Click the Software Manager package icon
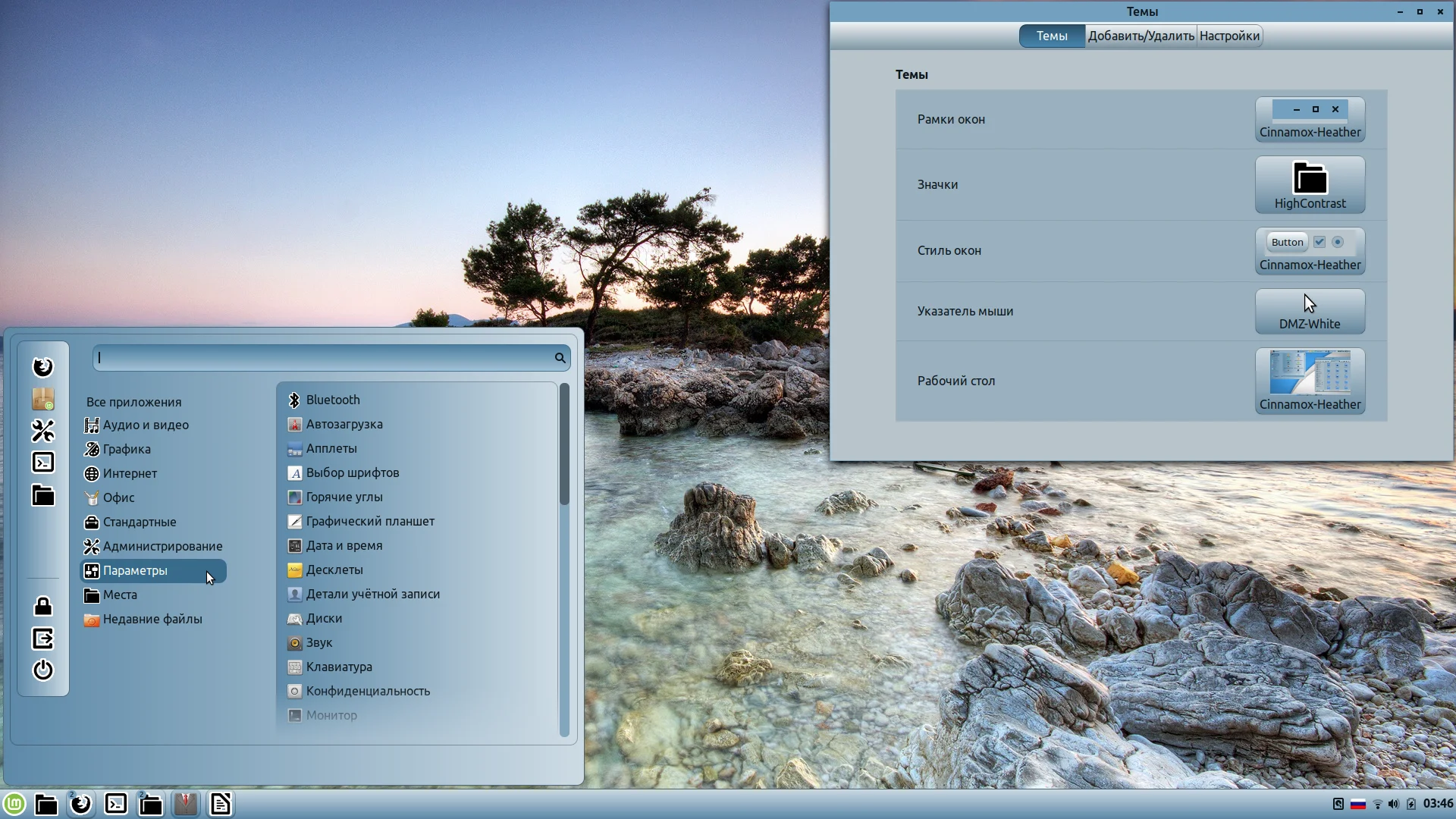 click(x=43, y=399)
